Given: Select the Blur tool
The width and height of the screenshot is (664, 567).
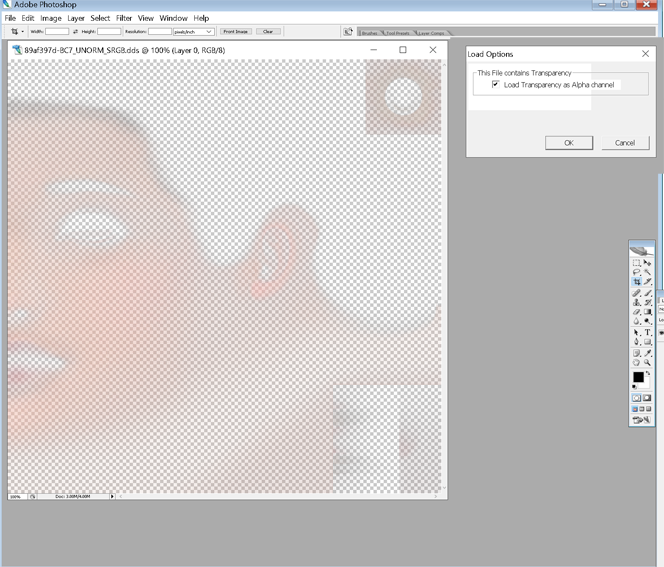Looking at the screenshot, I should point(636,321).
